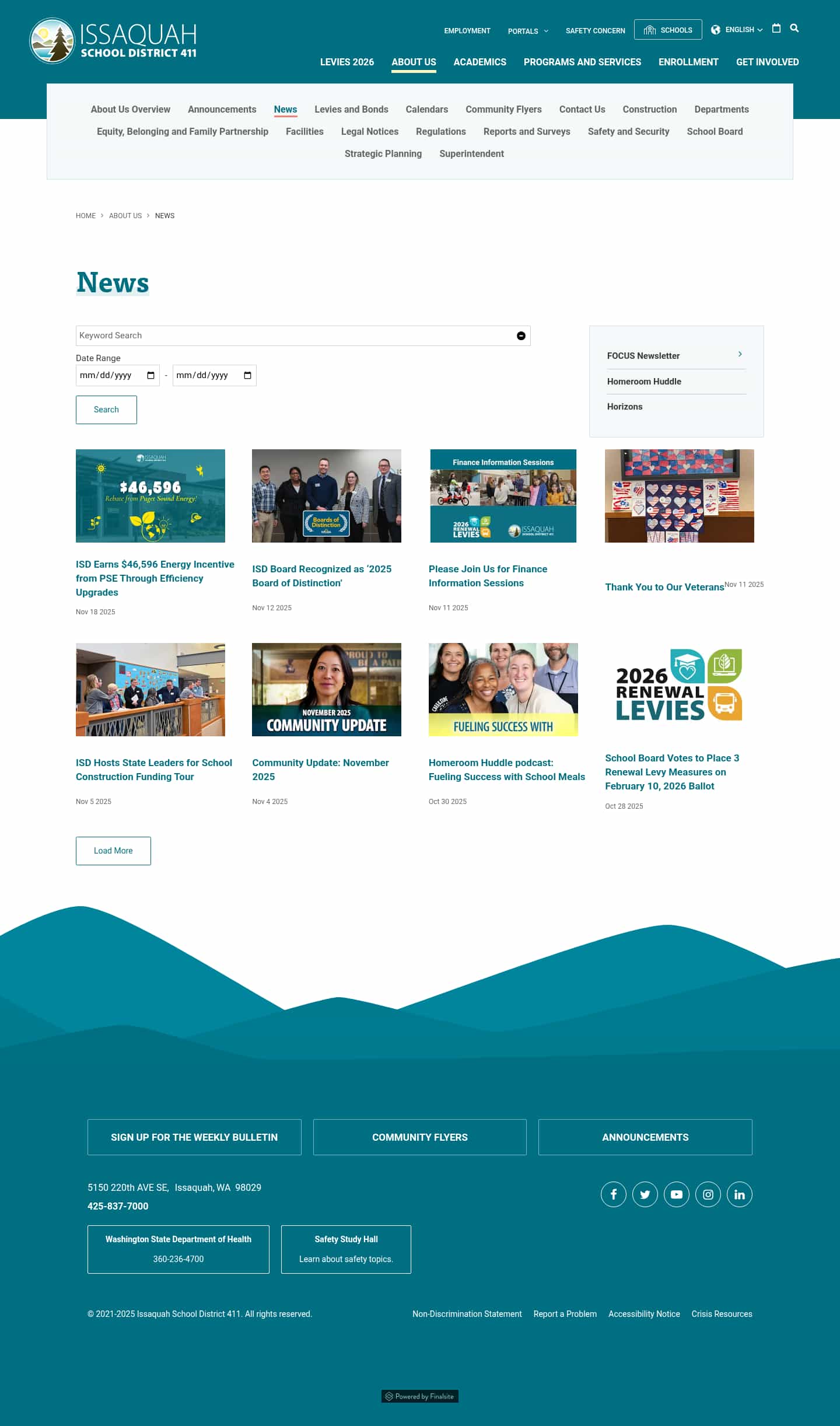Select Calendars submenu item

click(427, 110)
